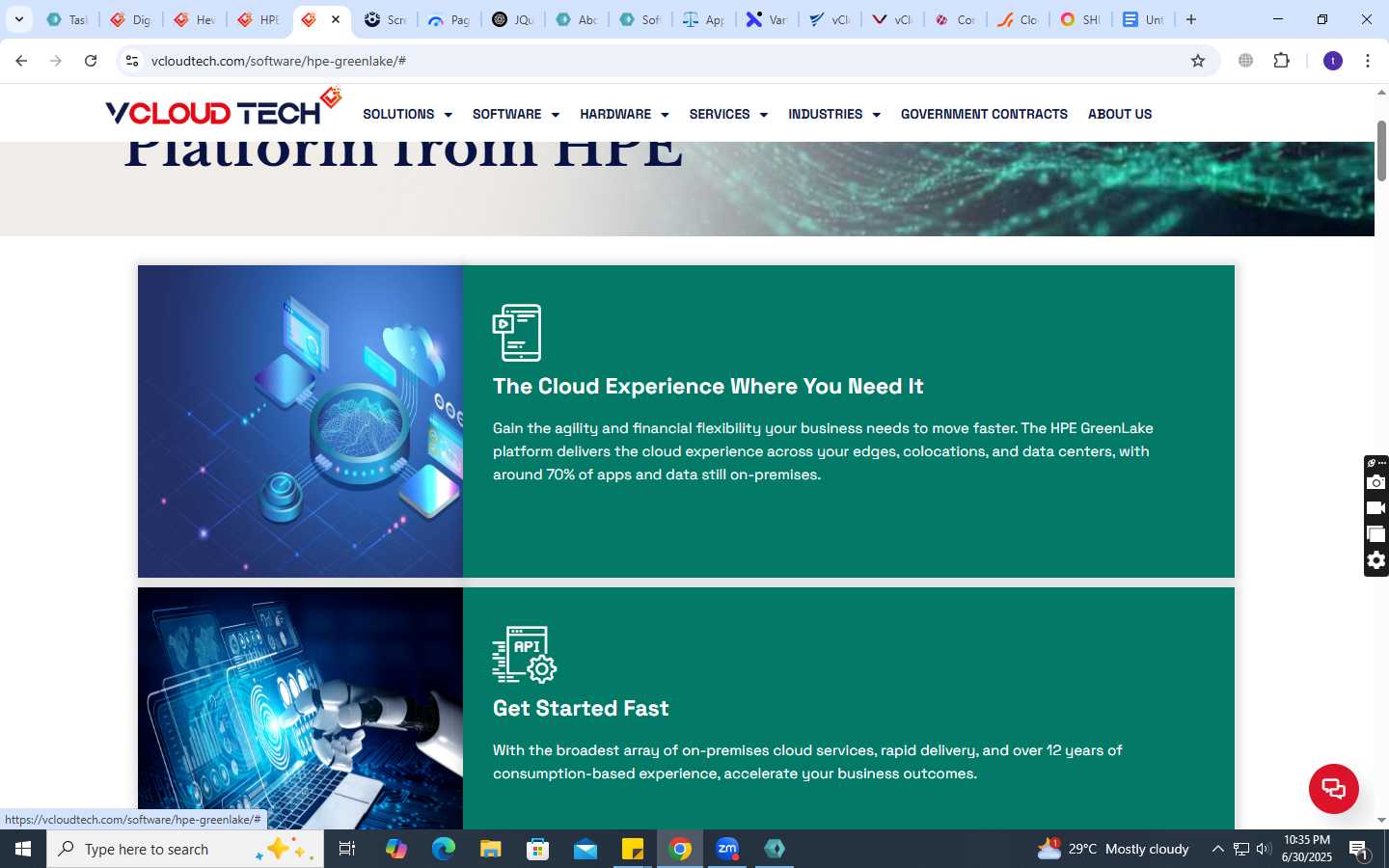Open the Chrome extensions puzzle icon
The image size is (1389, 868).
coord(1281,61)
